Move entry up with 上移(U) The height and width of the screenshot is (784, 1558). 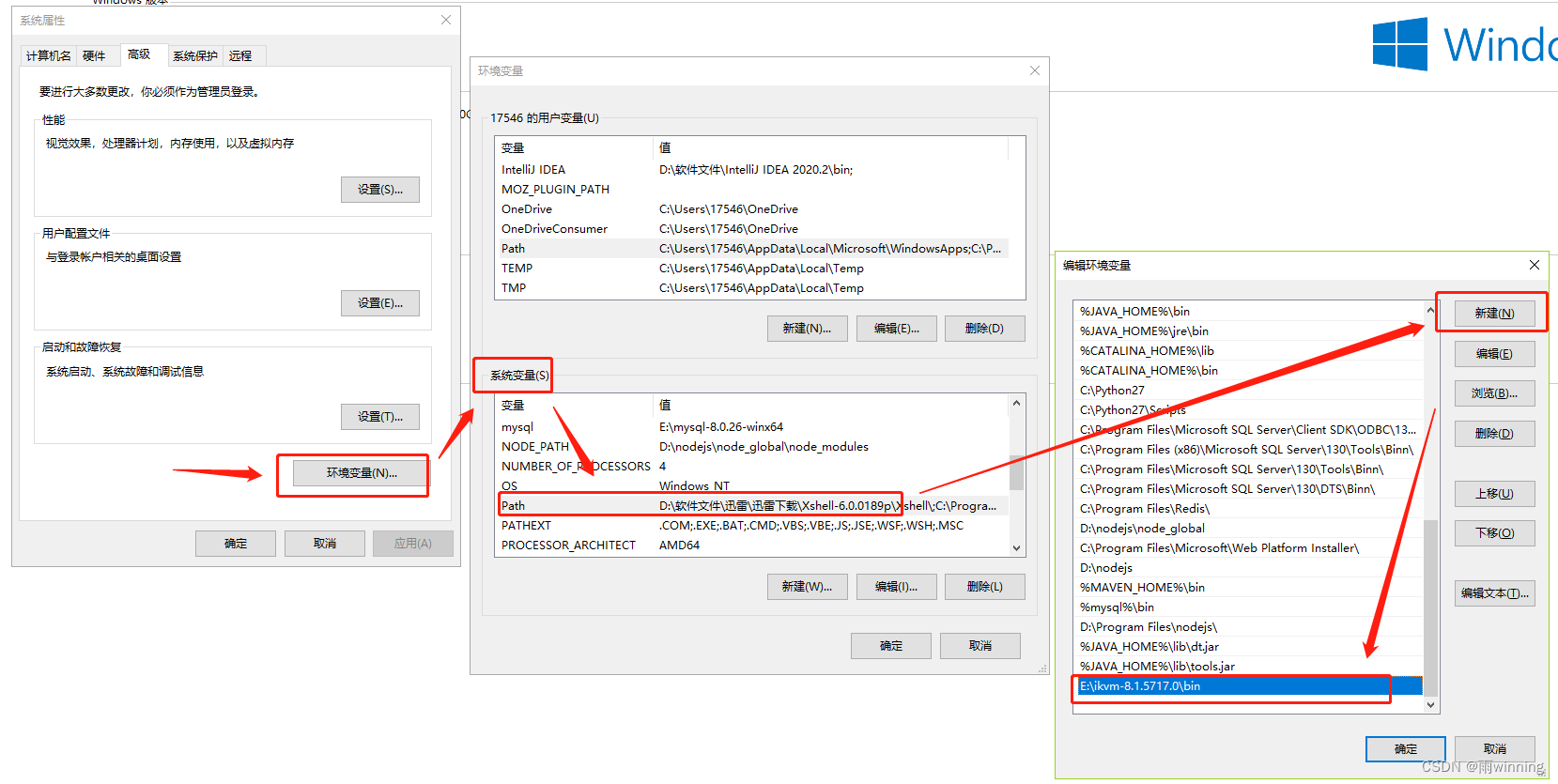1494,494
